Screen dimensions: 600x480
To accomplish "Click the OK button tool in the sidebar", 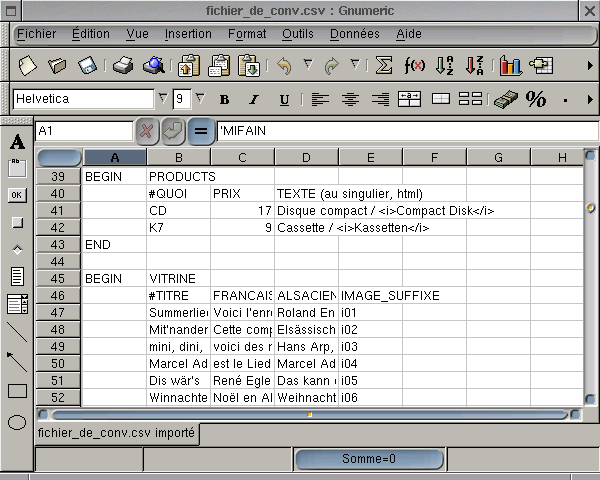I will [x=17, y=195].
